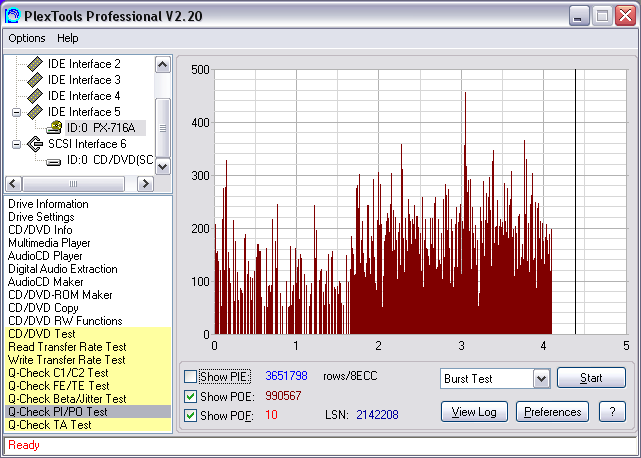Image resolution: width=641 pixels, height=458 pixels.
Task: Click the LSN value 2142208
Action: pyautogui.click(x=377, y=415)
